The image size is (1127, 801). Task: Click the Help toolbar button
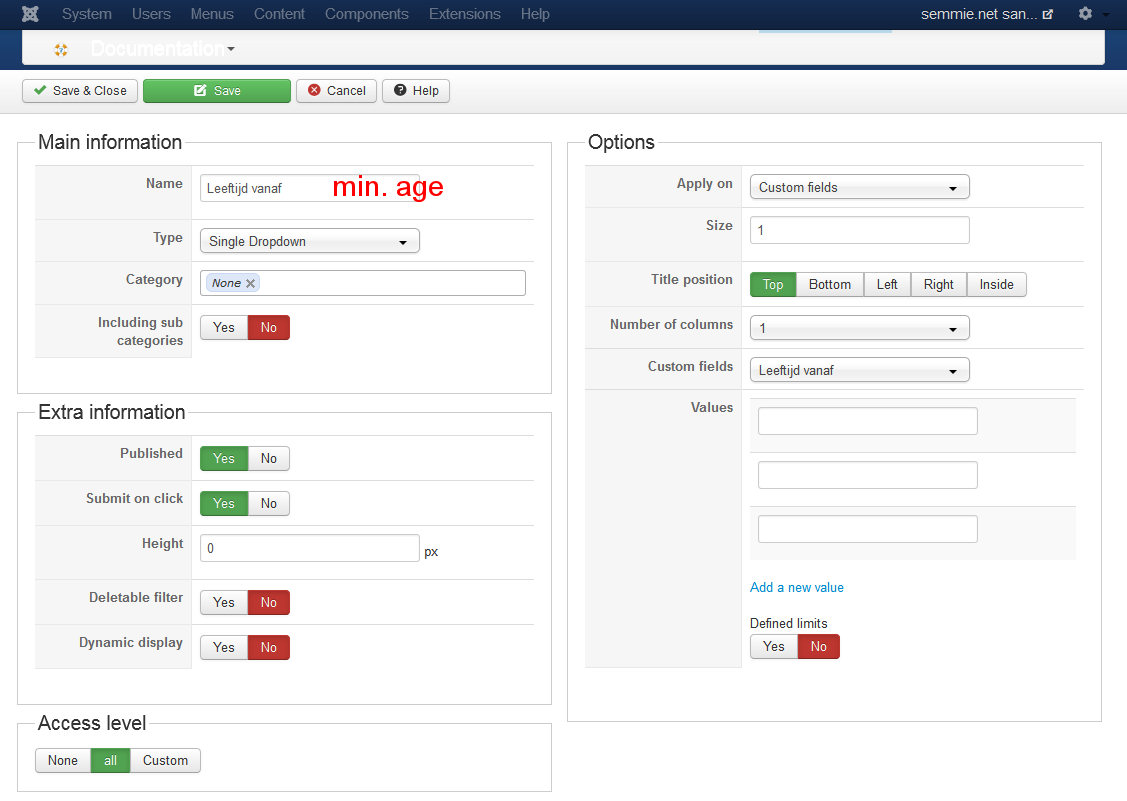(416, 91)
